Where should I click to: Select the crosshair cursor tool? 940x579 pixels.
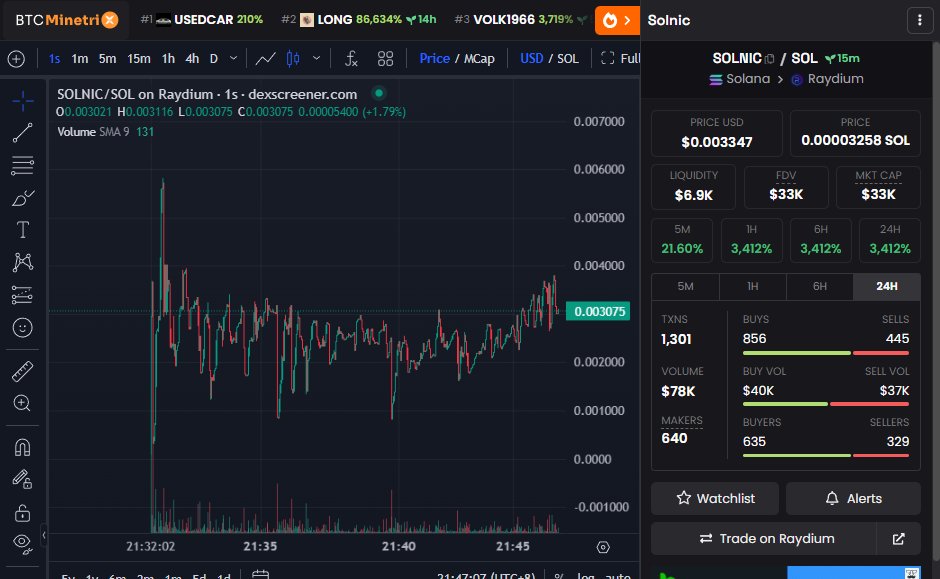point(23,101)
